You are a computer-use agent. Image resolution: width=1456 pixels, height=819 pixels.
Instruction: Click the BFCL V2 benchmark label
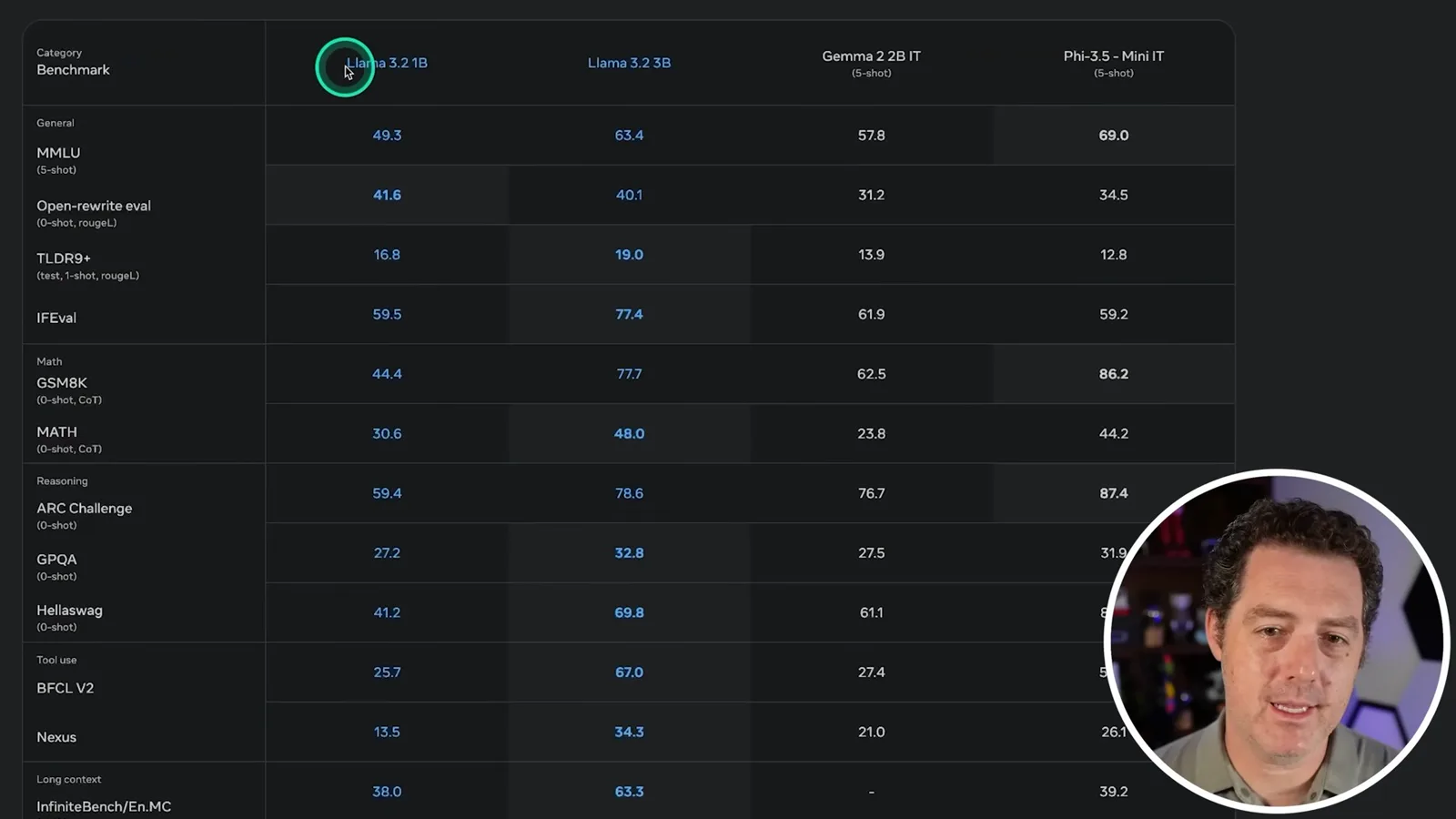[65, 688]
